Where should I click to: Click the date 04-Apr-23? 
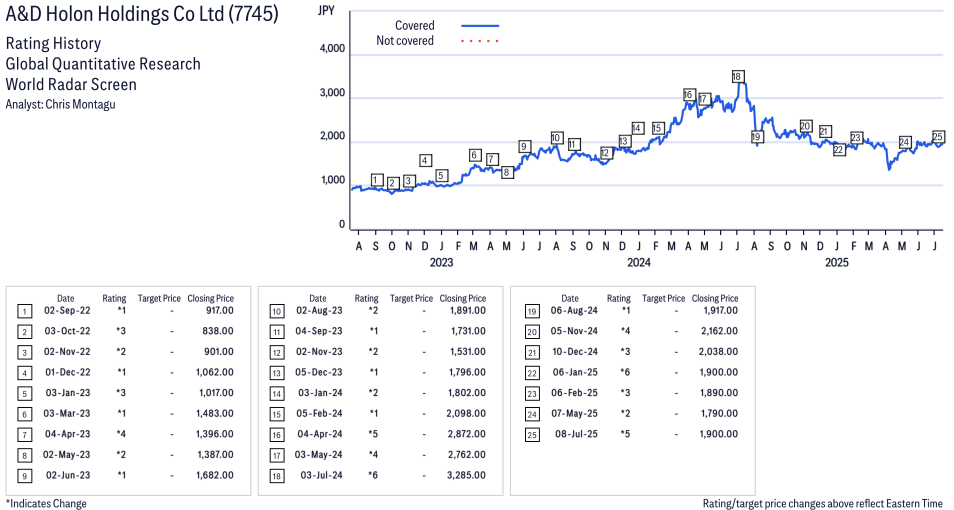(x=68, y=435)
